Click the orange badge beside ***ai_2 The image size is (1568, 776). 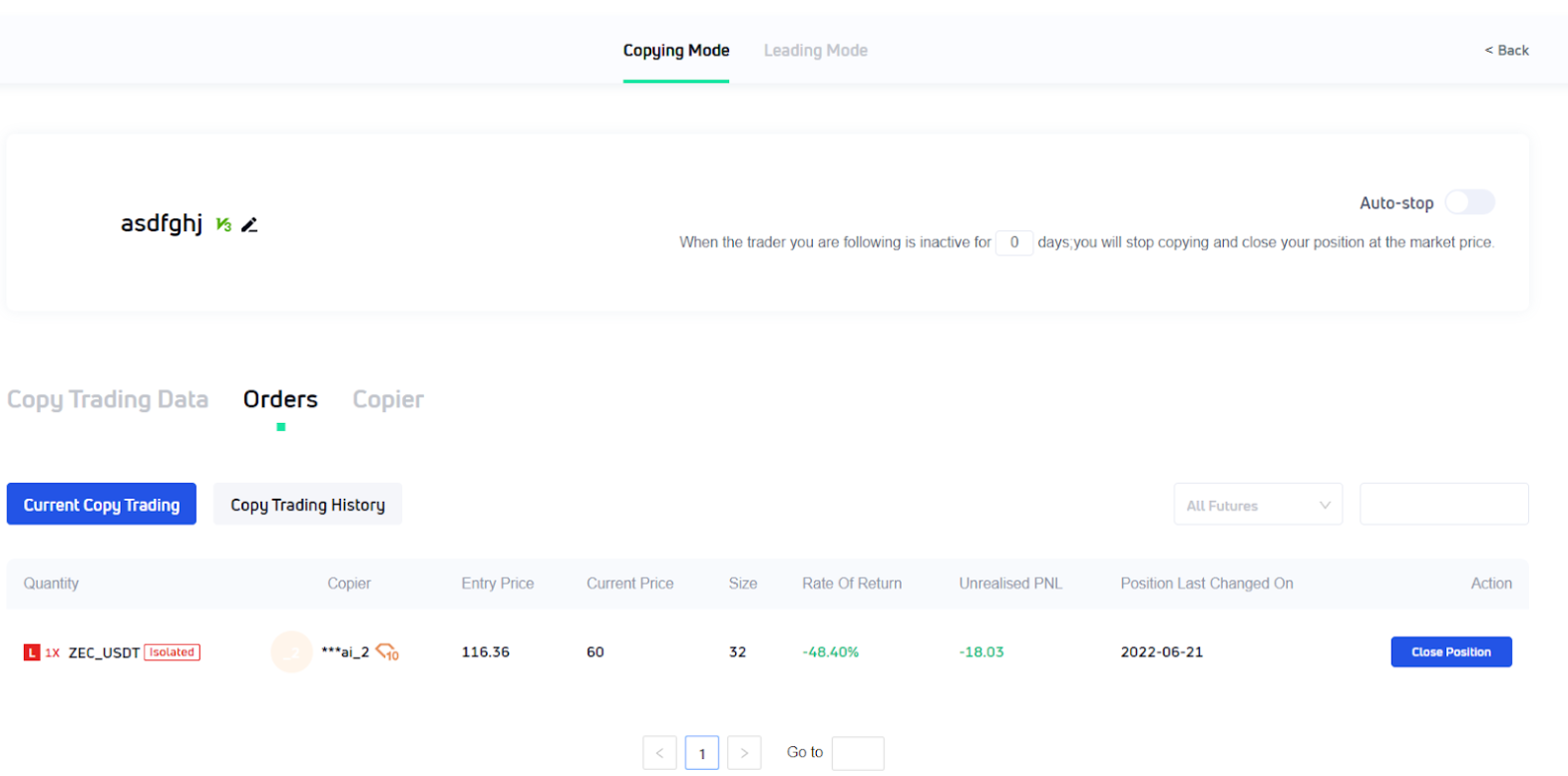point(387,652)
